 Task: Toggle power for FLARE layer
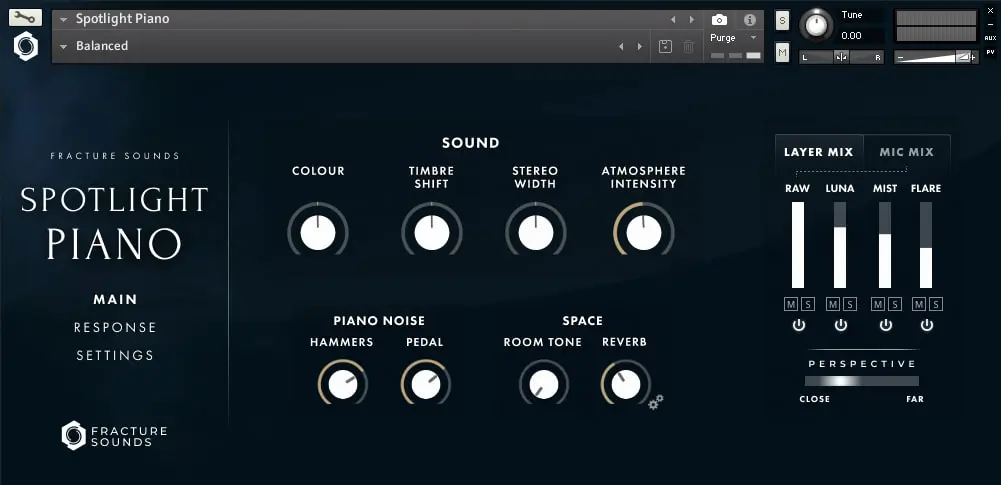tap(927, 325)
